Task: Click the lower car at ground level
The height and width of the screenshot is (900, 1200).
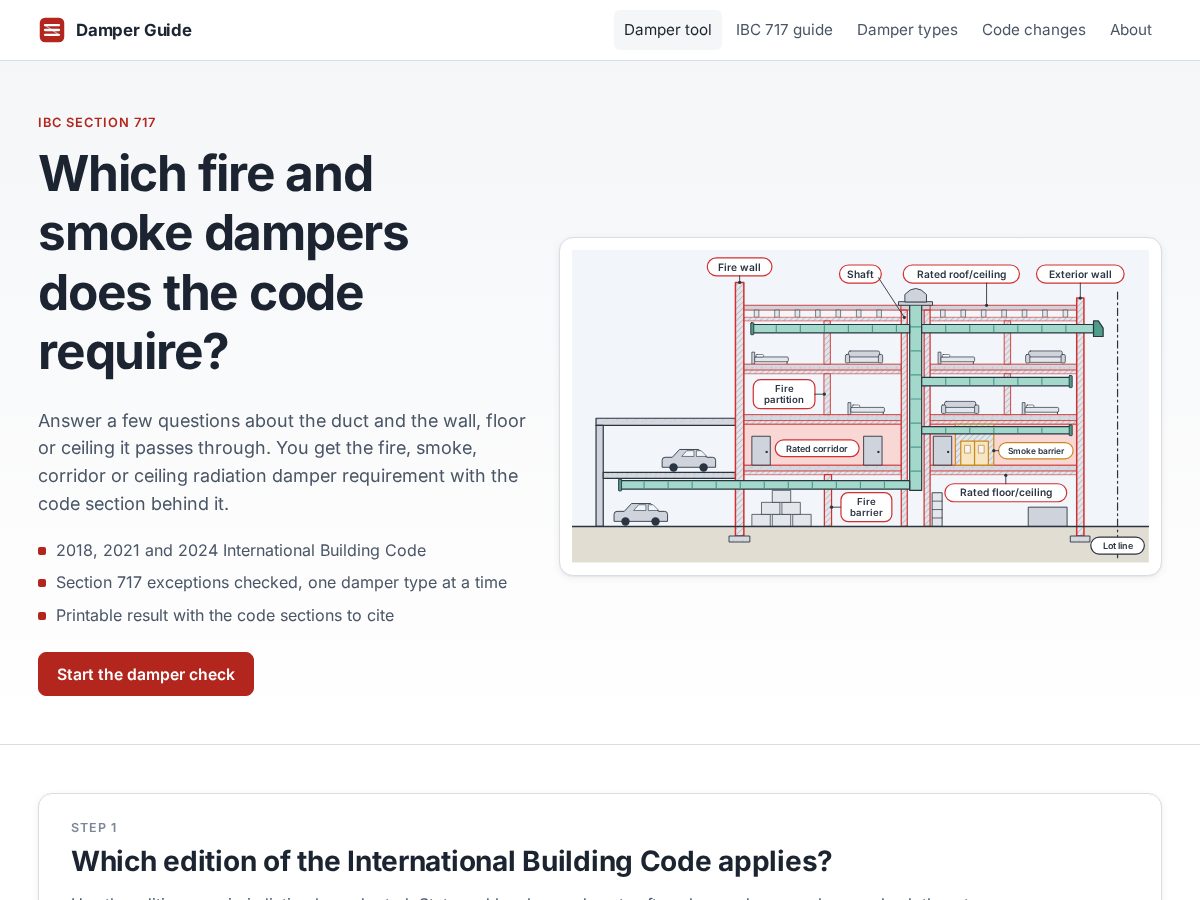Action: (x=640, y=514)
